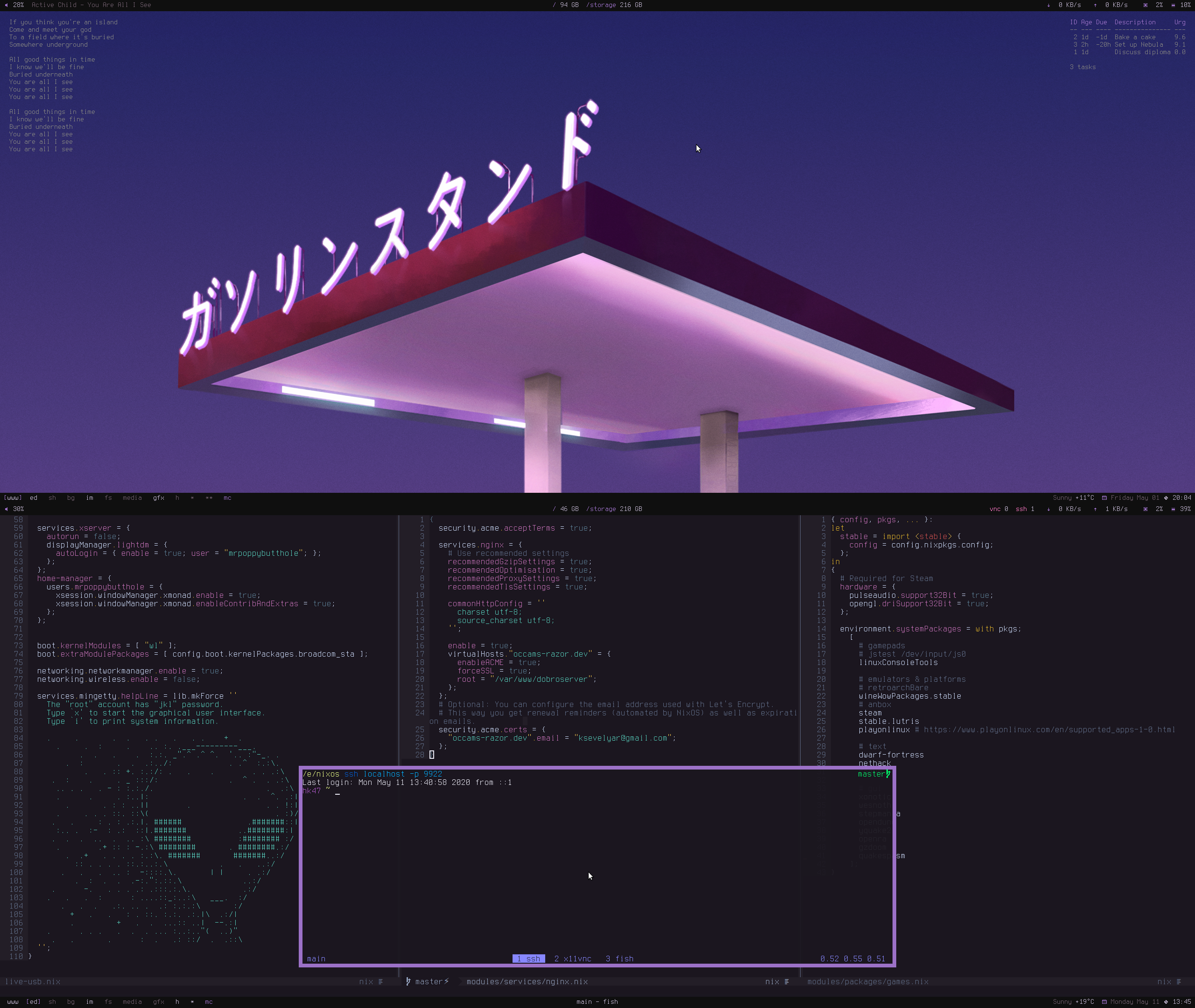The image size is (1195, 1008).
Task: Click the ssh connection count indicator
Action: coord(1025,509)
